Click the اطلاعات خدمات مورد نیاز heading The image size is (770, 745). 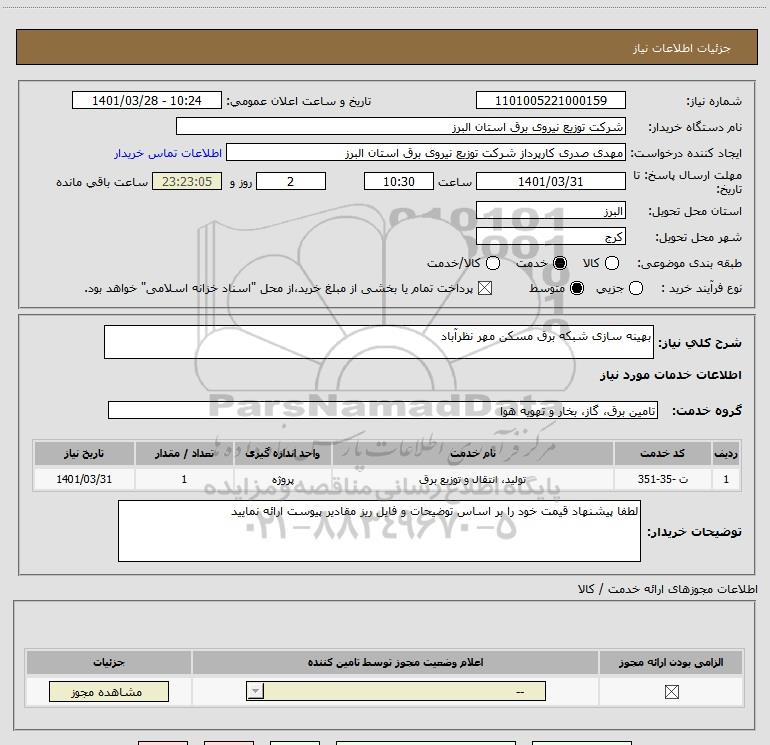(x=670, y=375)
